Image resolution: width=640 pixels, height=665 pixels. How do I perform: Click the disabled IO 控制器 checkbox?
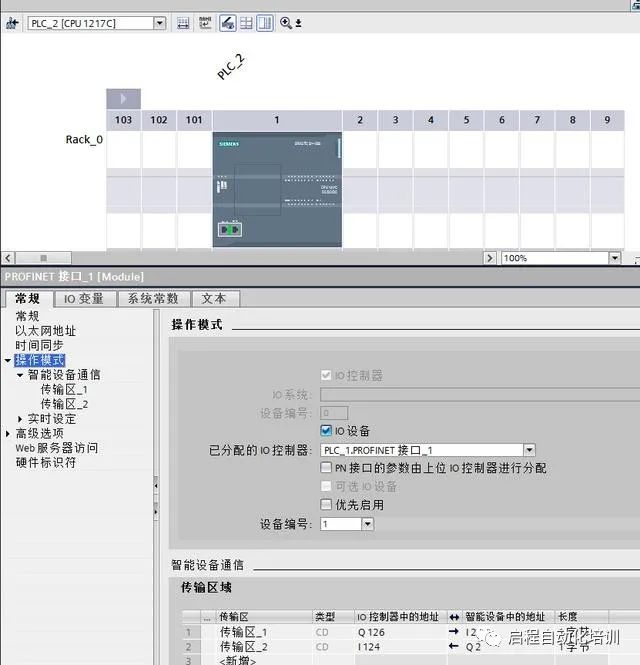(326, 375)
